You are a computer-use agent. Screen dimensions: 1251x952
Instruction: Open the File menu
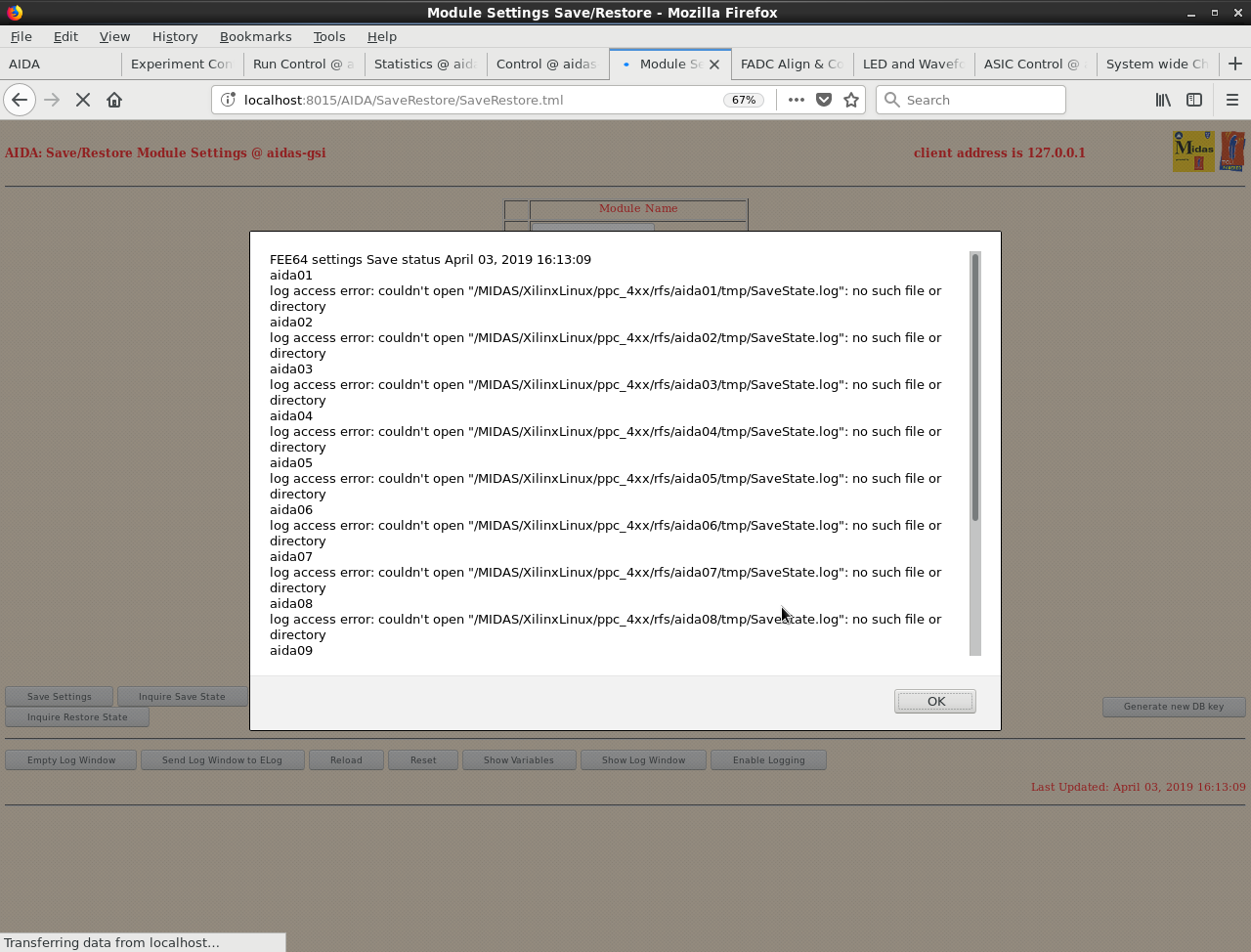coord(21,36)
